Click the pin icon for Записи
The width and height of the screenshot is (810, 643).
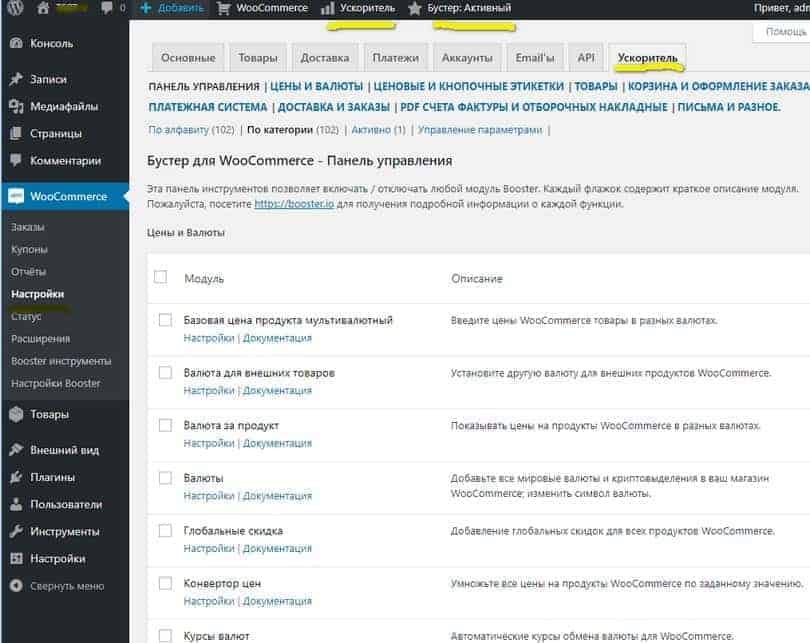[x=17, y=79]
